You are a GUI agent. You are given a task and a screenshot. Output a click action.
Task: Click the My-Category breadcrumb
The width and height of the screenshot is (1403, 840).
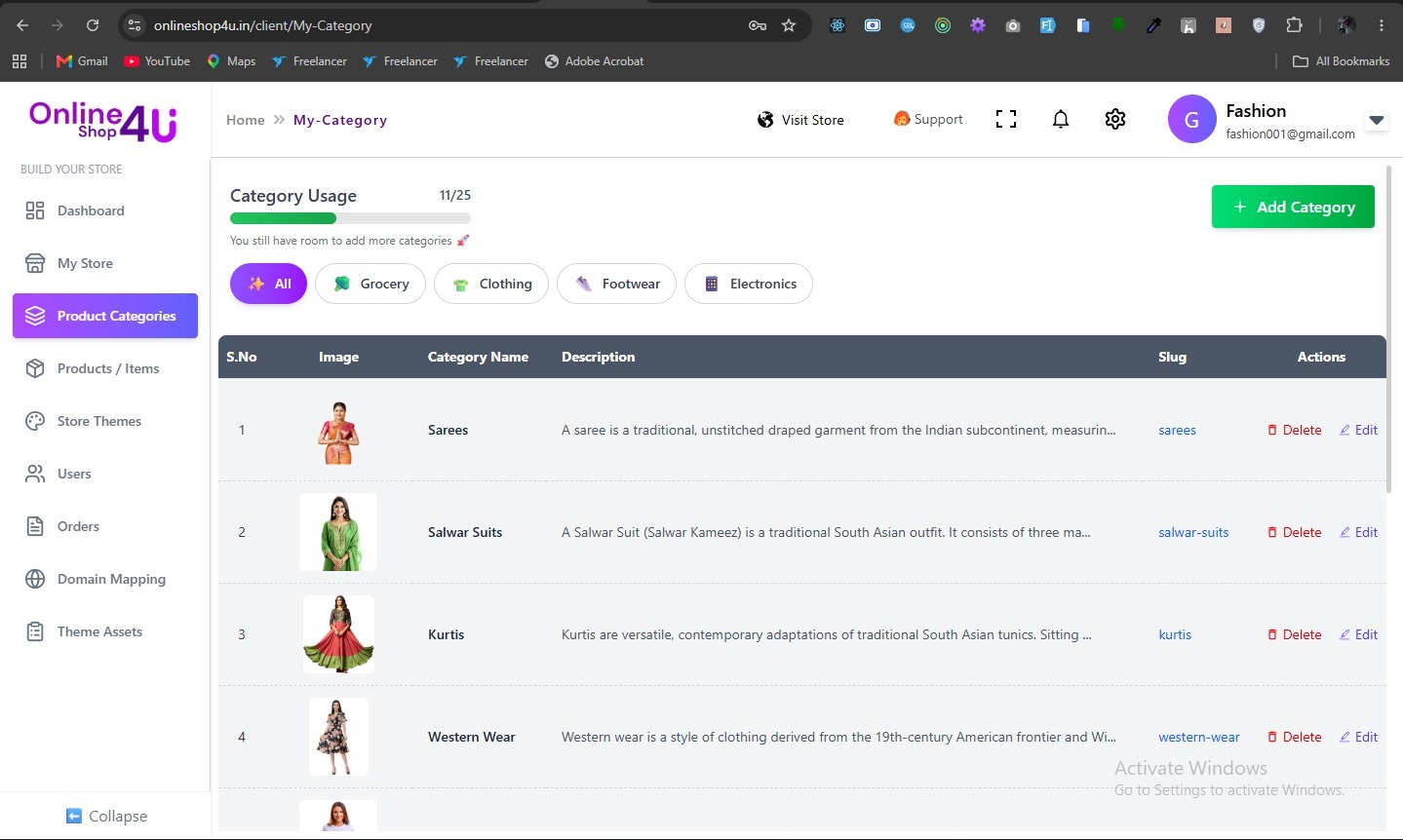340,120
